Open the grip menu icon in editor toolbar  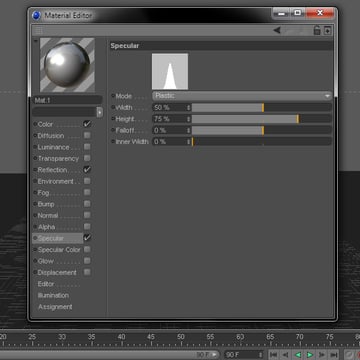pos(39,31)
